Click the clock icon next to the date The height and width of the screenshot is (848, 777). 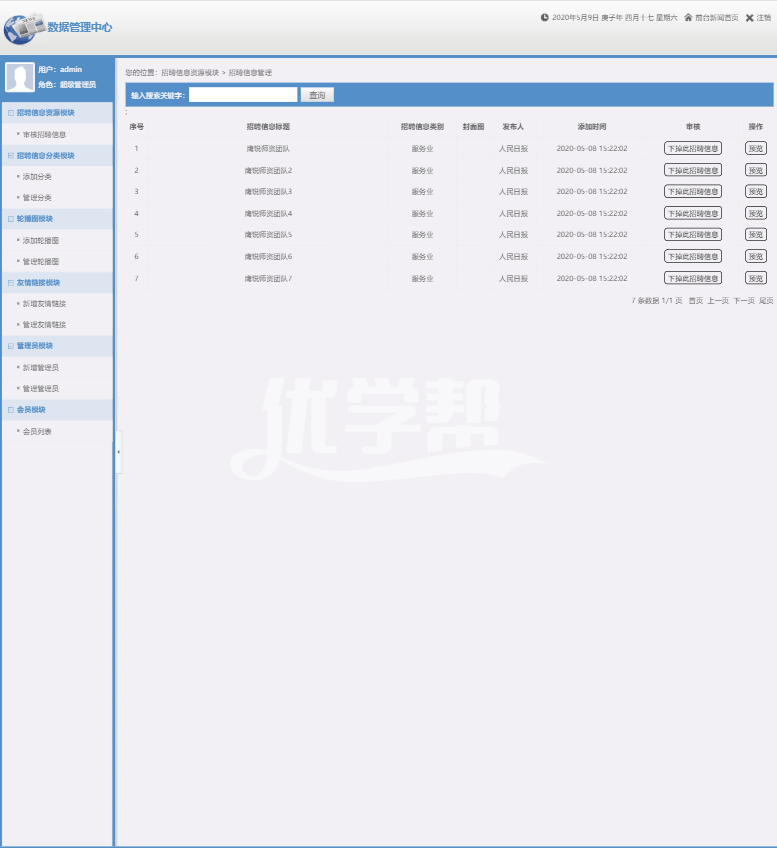[x=545, y=17]
